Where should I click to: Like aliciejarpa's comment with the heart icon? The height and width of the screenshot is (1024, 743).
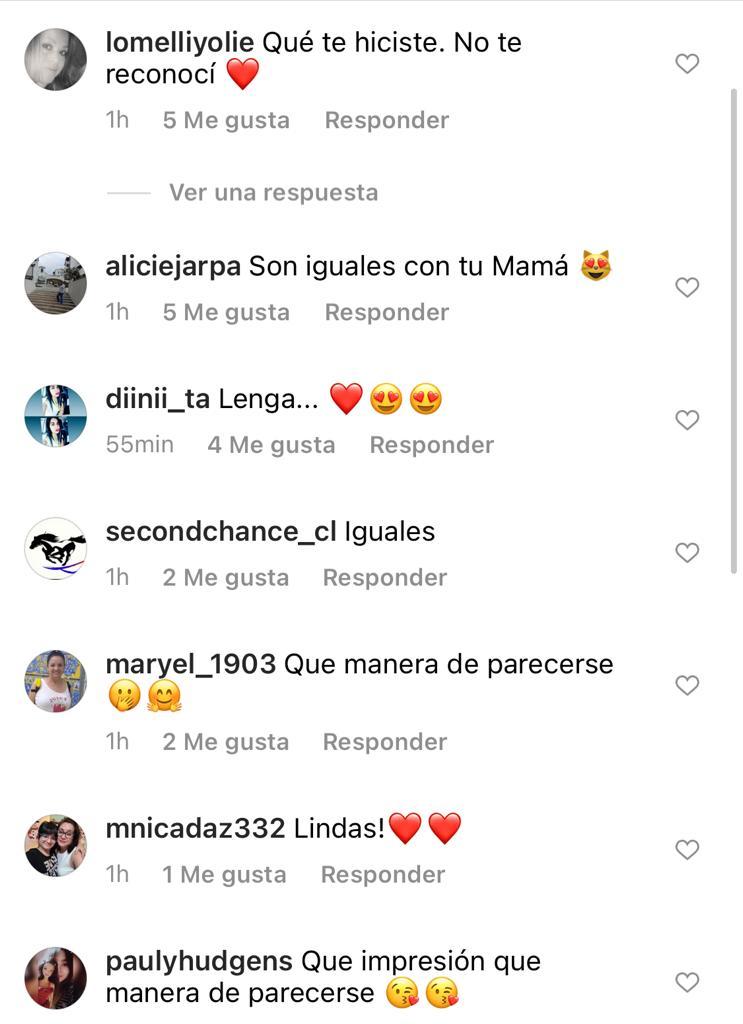point(687,287)
